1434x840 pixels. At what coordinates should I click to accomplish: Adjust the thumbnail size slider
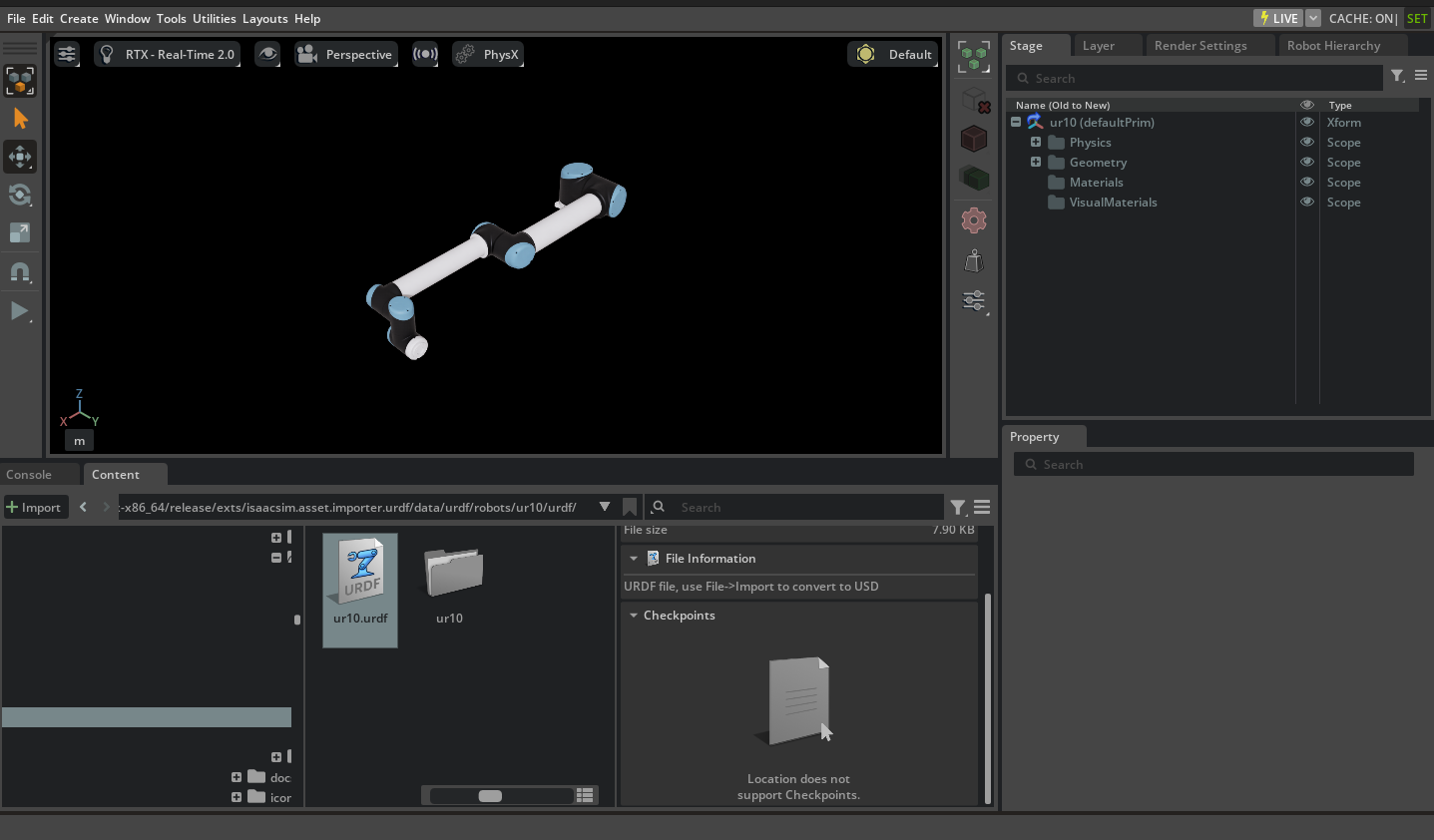pyautogui.click(x=490, y=795)
